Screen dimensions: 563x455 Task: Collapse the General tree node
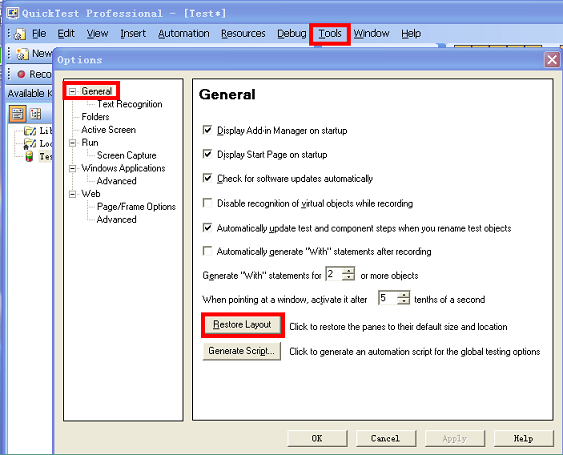73,92
